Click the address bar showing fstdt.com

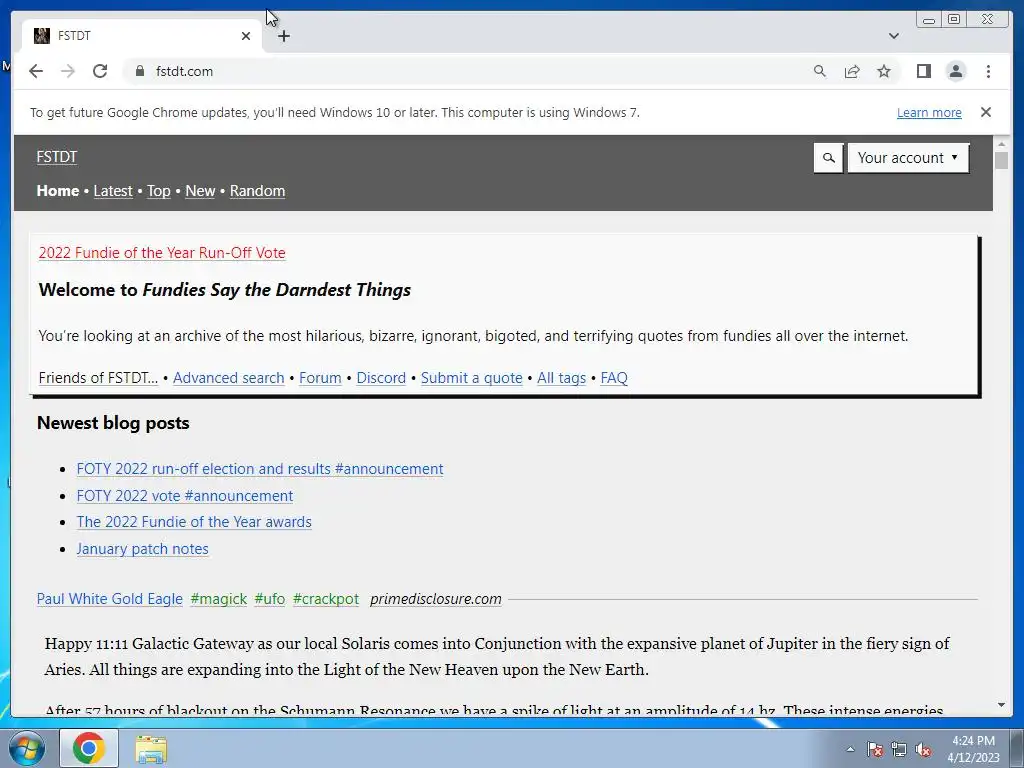click(x=457, y=71)
